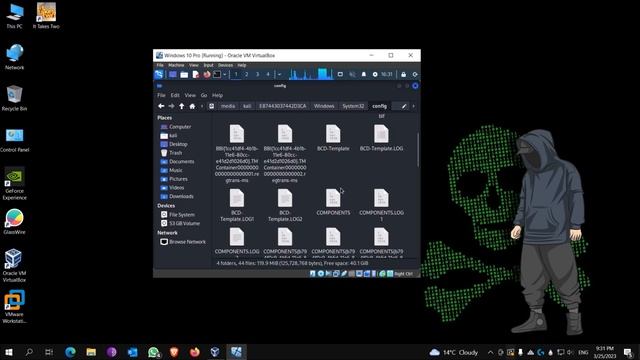Switch to workspace 3 in Kali panel
Screen dimensions: 640x360
click(257, 74)
